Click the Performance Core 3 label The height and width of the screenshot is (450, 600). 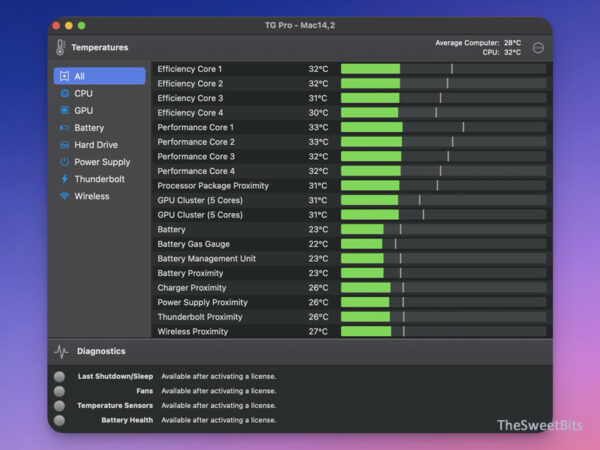pyautogui.click(x=196, y=157)
